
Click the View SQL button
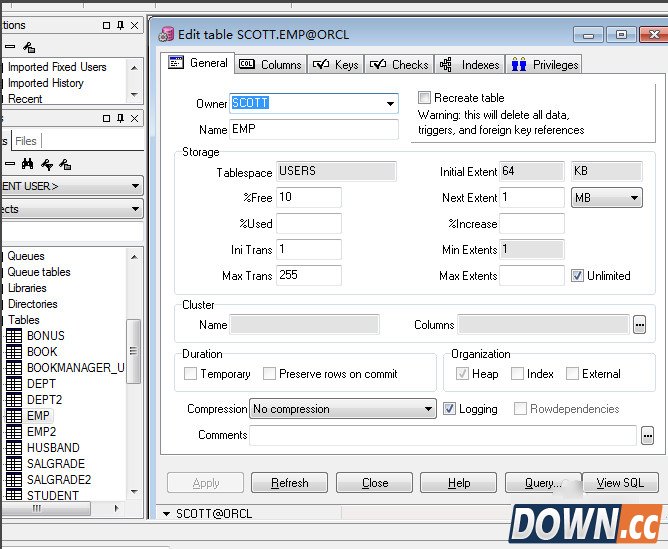[620, 483]
